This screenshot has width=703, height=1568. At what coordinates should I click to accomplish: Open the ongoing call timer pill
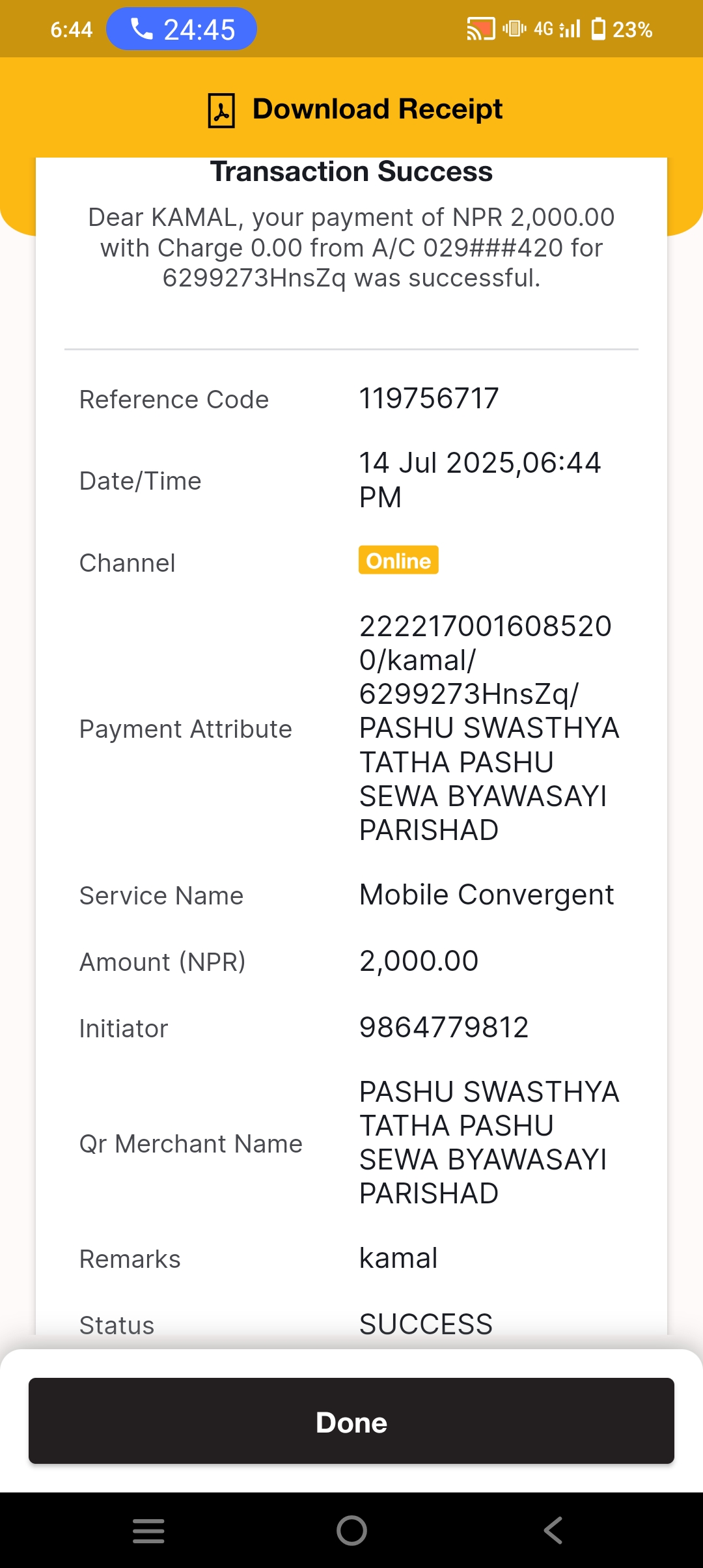(x=182, y=29)
